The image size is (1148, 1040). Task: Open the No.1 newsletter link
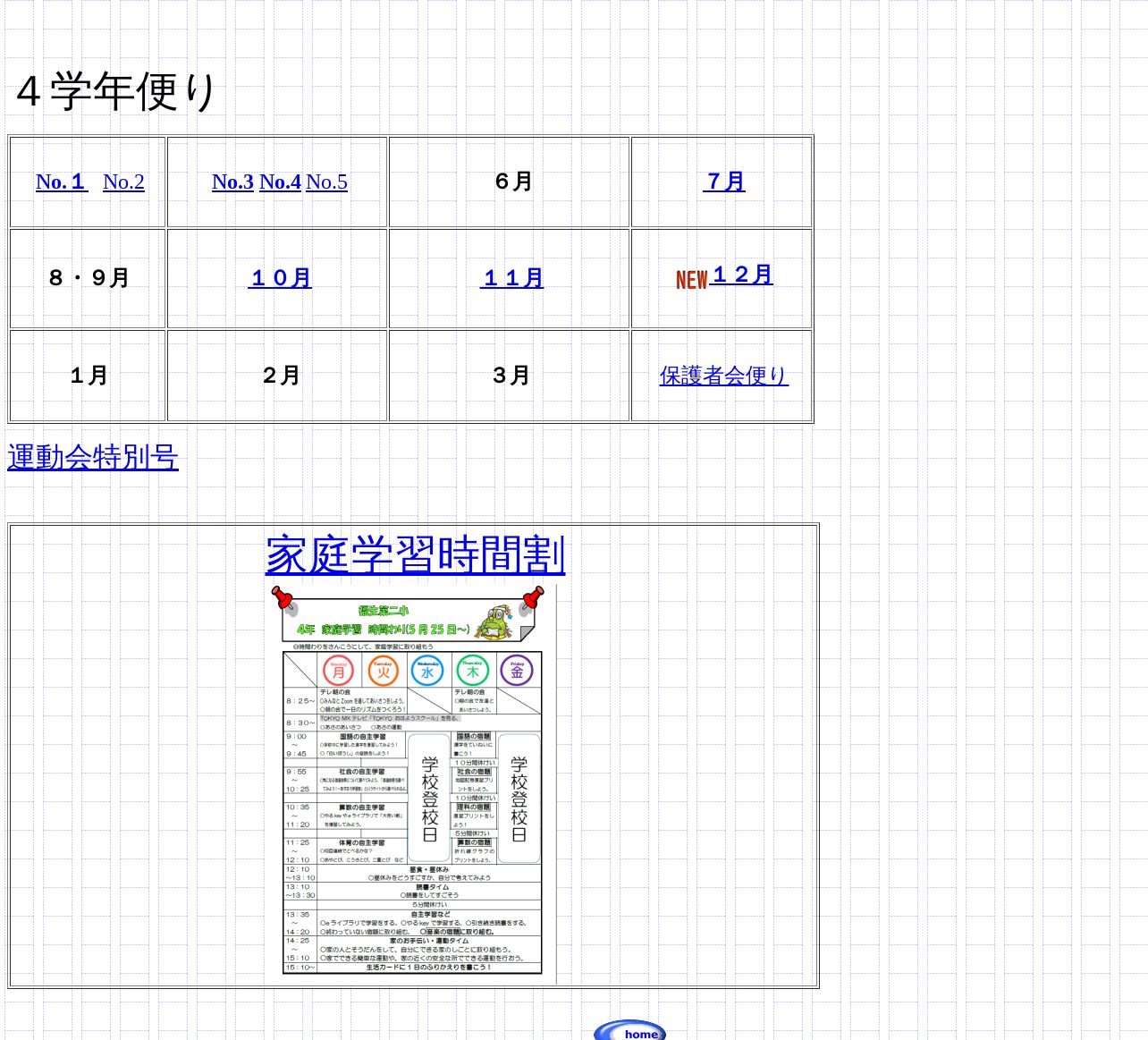(x=61, y=182)
